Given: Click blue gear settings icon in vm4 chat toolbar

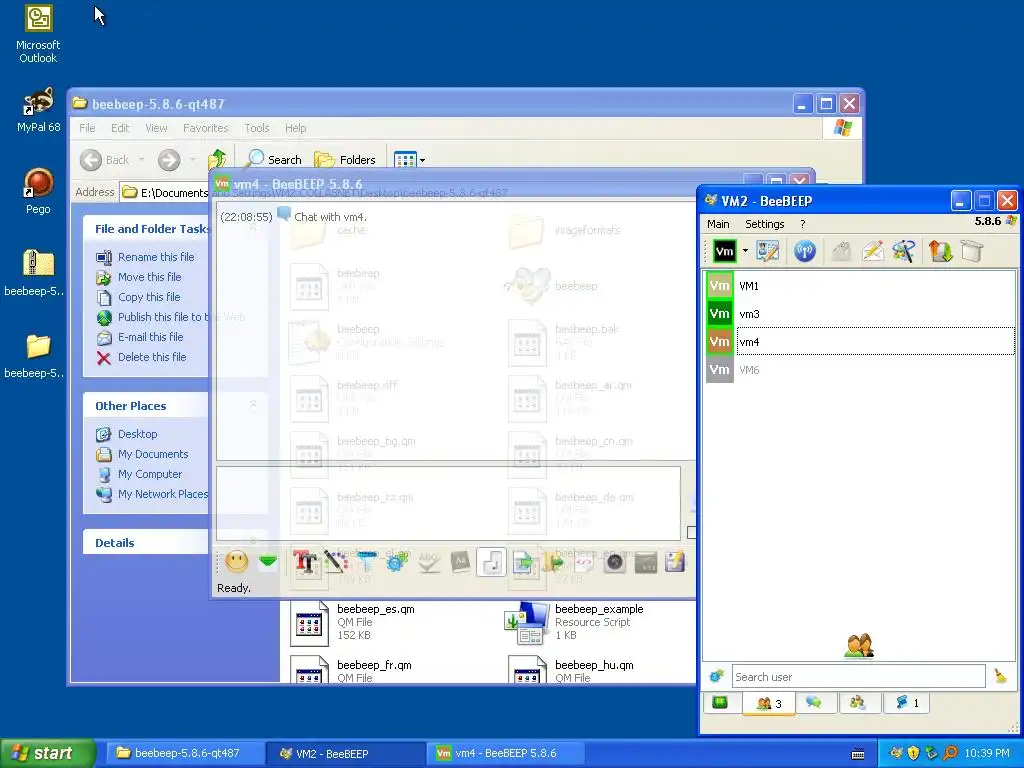Looking at the screenshot, I should (397, 562).
